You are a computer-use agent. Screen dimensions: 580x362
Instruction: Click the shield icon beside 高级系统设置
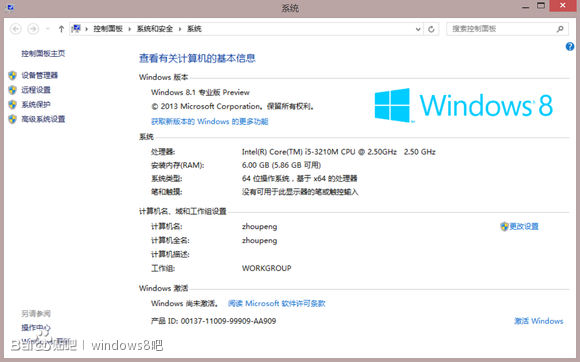tap(13, 119)
